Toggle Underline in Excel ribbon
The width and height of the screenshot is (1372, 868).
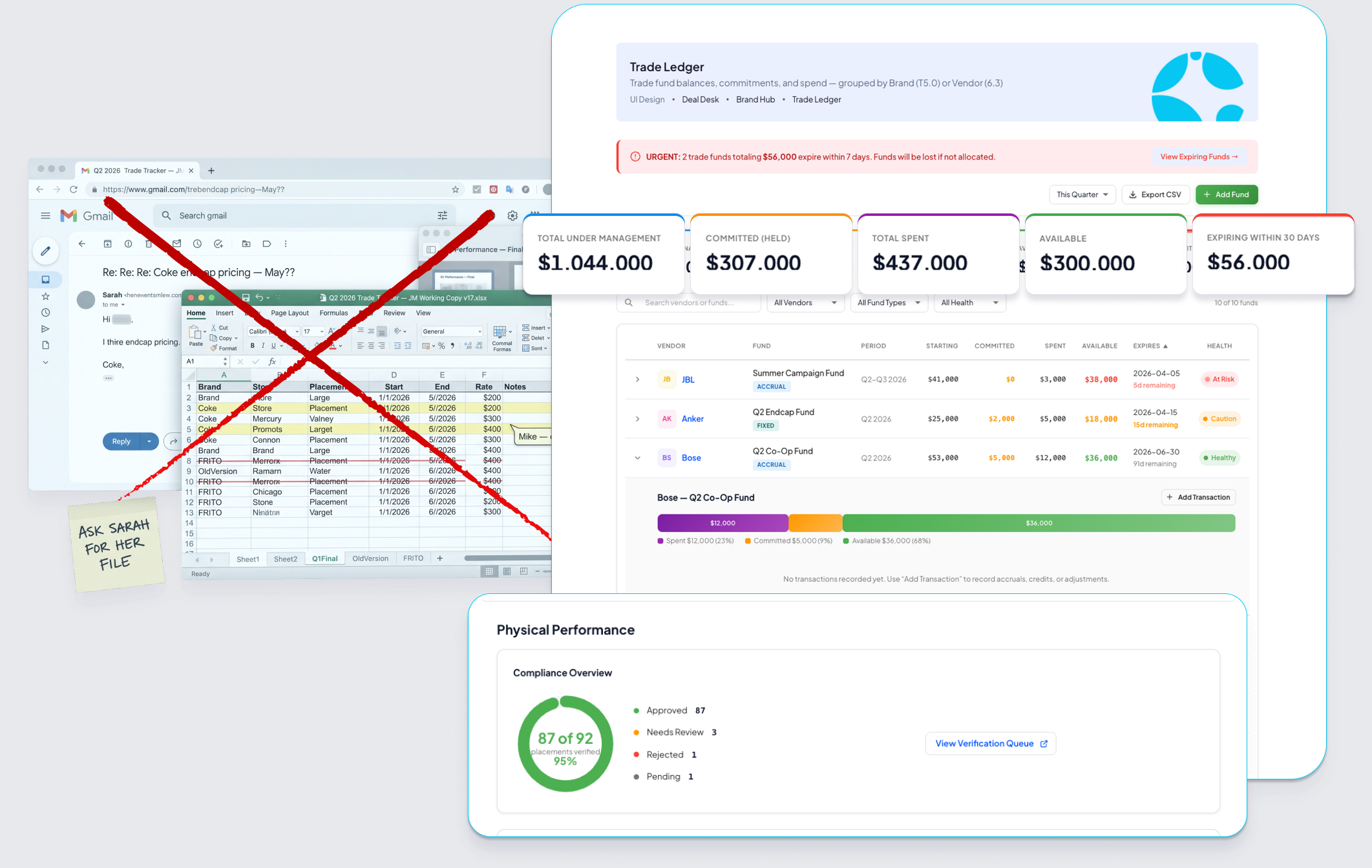point(273,346)
